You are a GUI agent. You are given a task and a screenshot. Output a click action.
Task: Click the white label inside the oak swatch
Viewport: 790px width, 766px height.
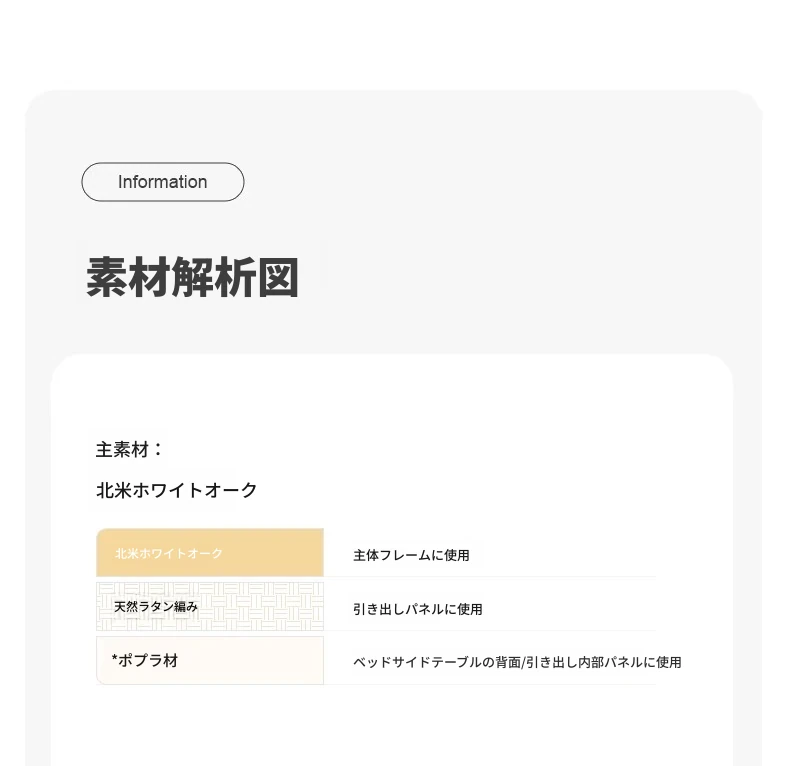(169, 553)
